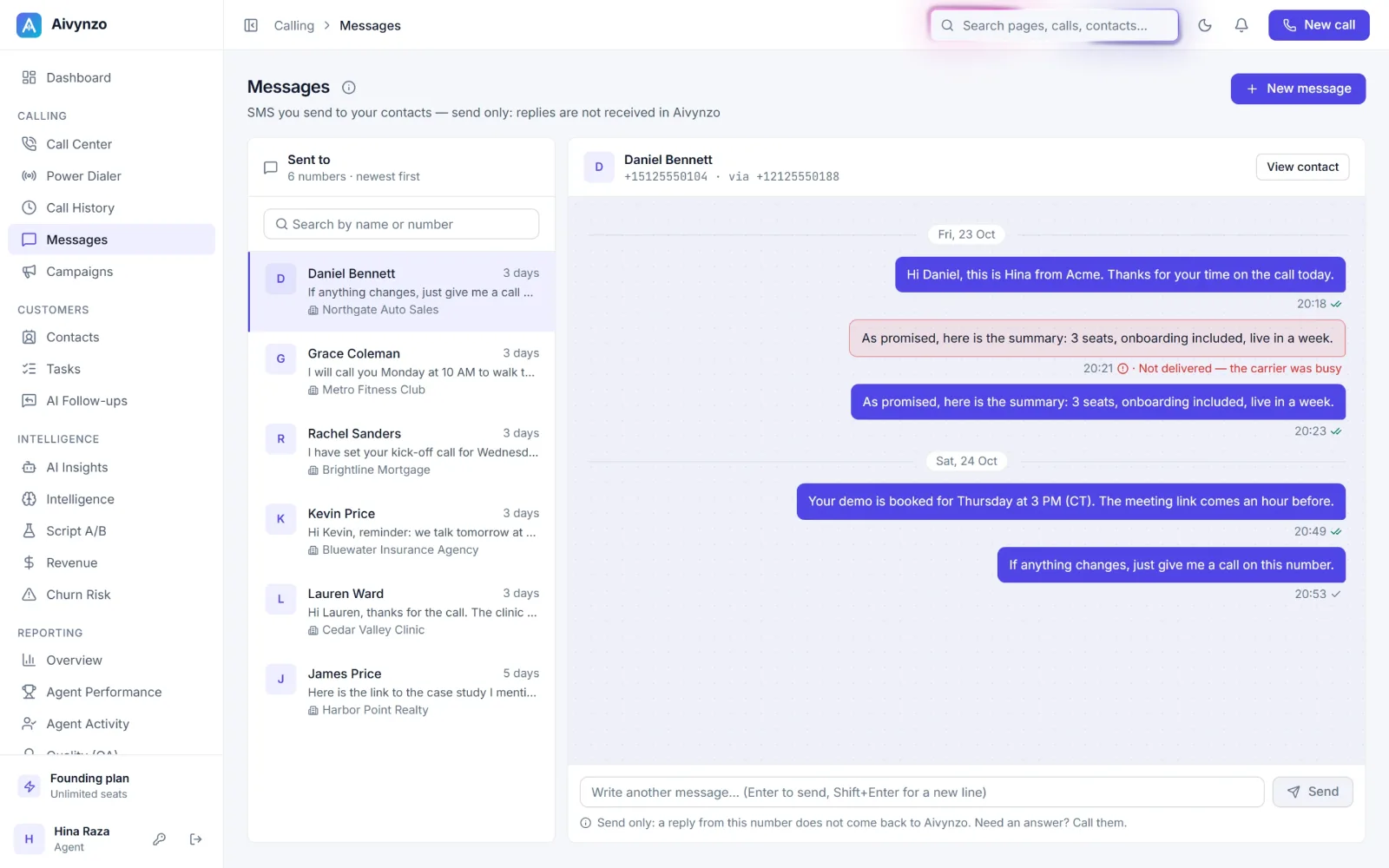Focus the write another message box
This screenshot has height=868, width=1389.
[922, 792]
